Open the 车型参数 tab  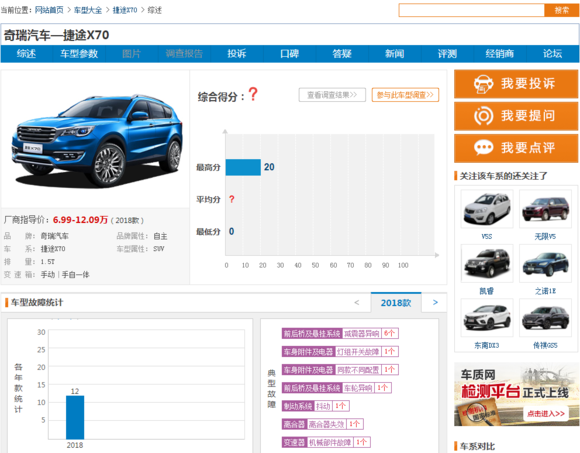pos(79,54)
